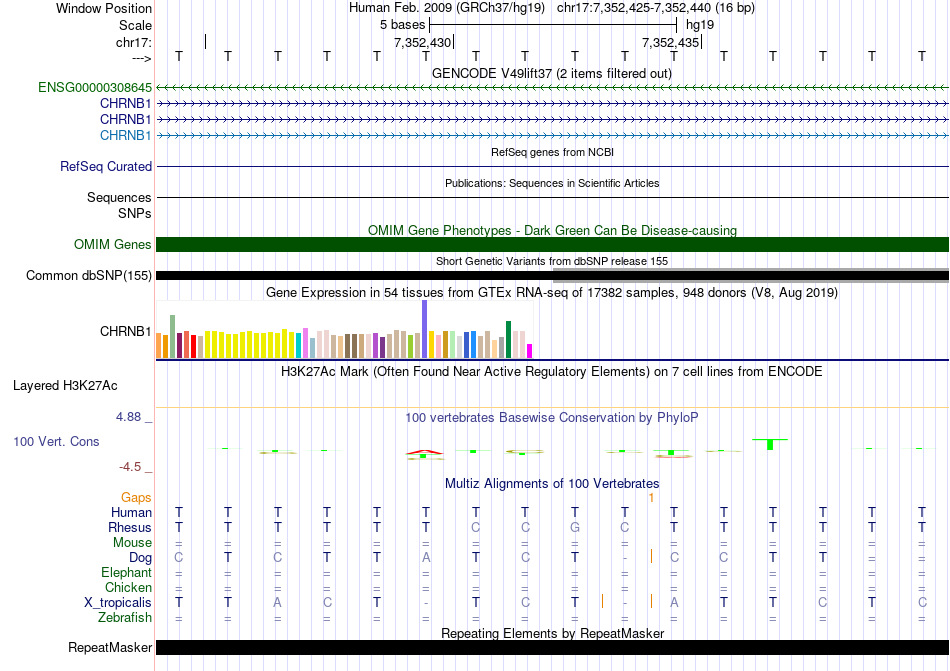950x671 pixels.
Task: Click the dark green OMIM gene bar
Action: [552, 245]
